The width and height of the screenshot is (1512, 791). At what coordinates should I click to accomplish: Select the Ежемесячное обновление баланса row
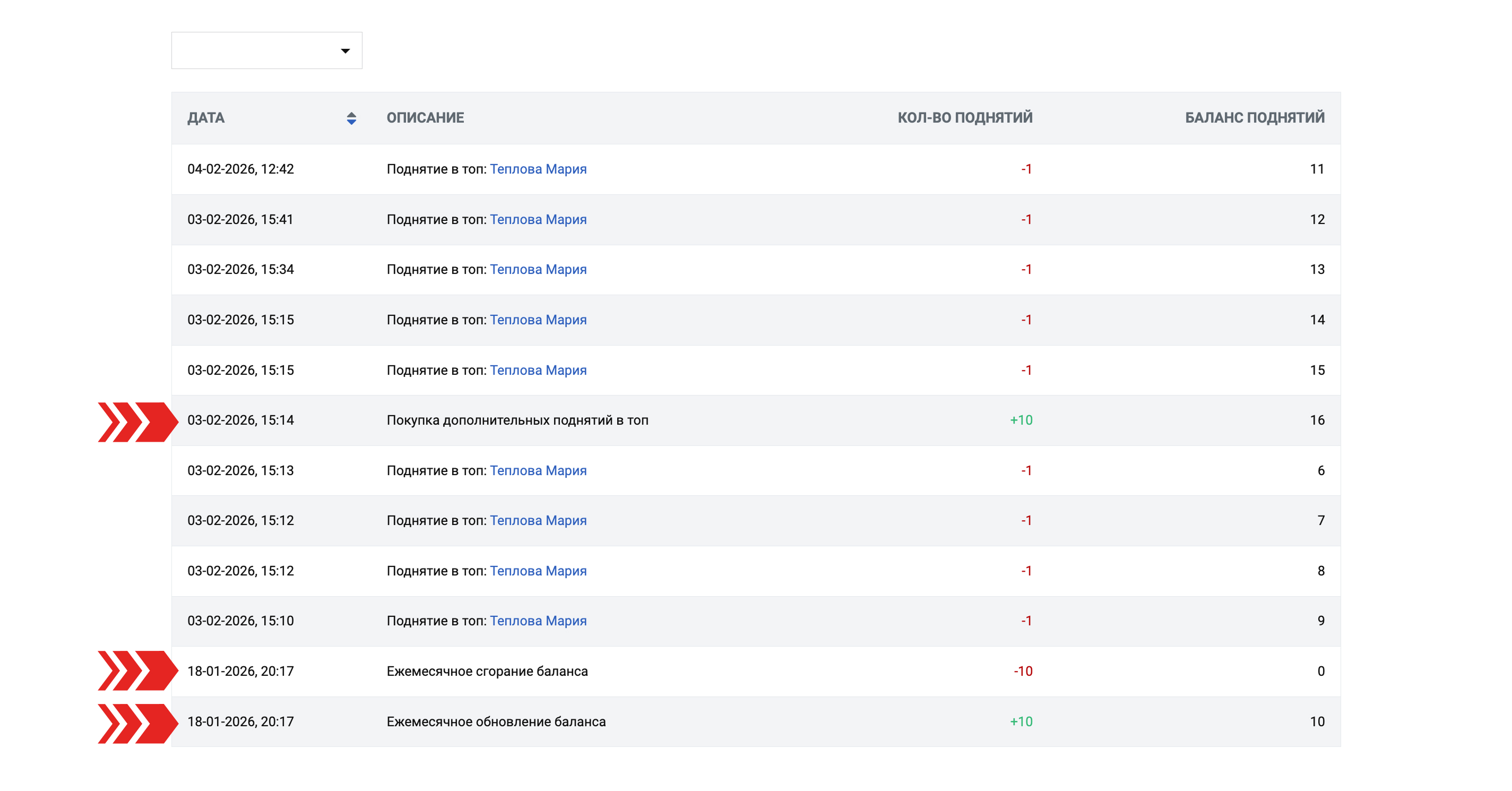coord(496,721)
